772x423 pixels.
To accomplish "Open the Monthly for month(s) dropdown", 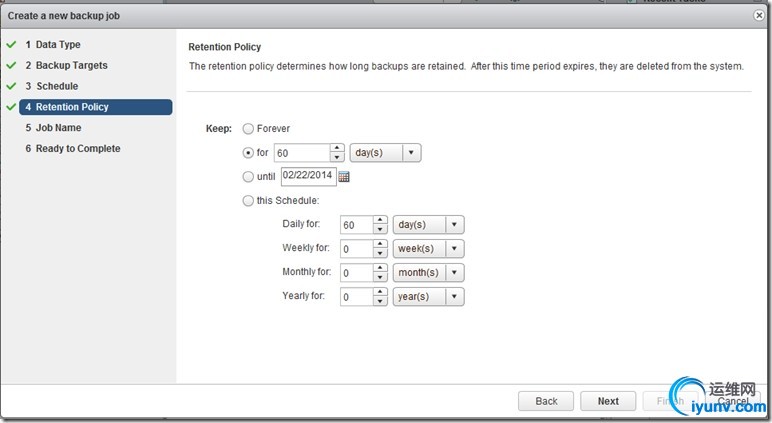I will point(428,272).
